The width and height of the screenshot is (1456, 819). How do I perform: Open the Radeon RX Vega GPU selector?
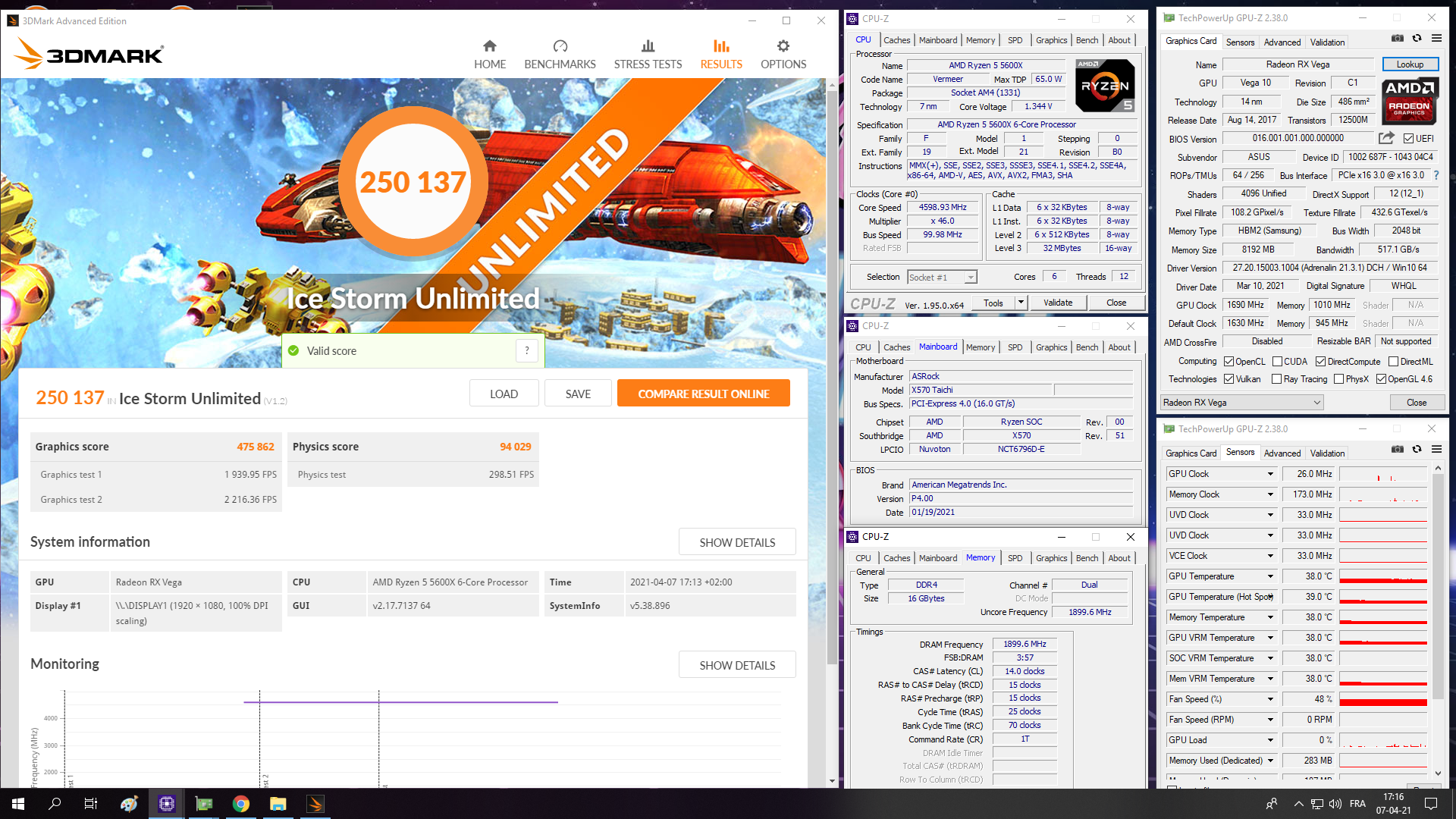1242,403
